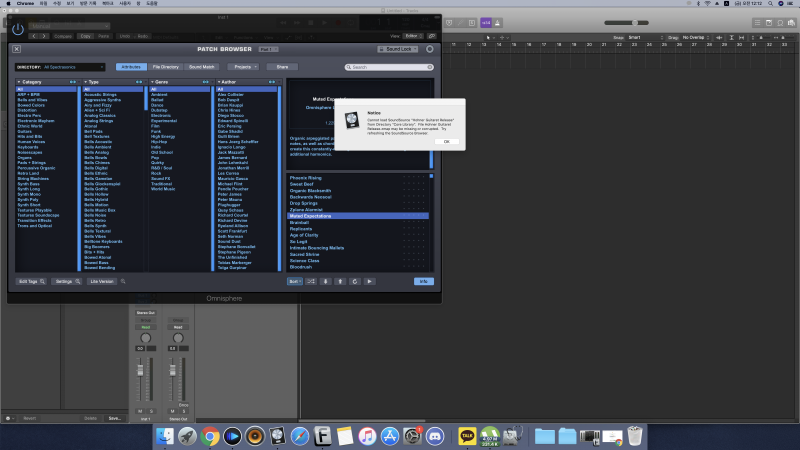The image size is (800, 450).
Task: Open Launchpad from the Dock
Action: click(187, 436)
